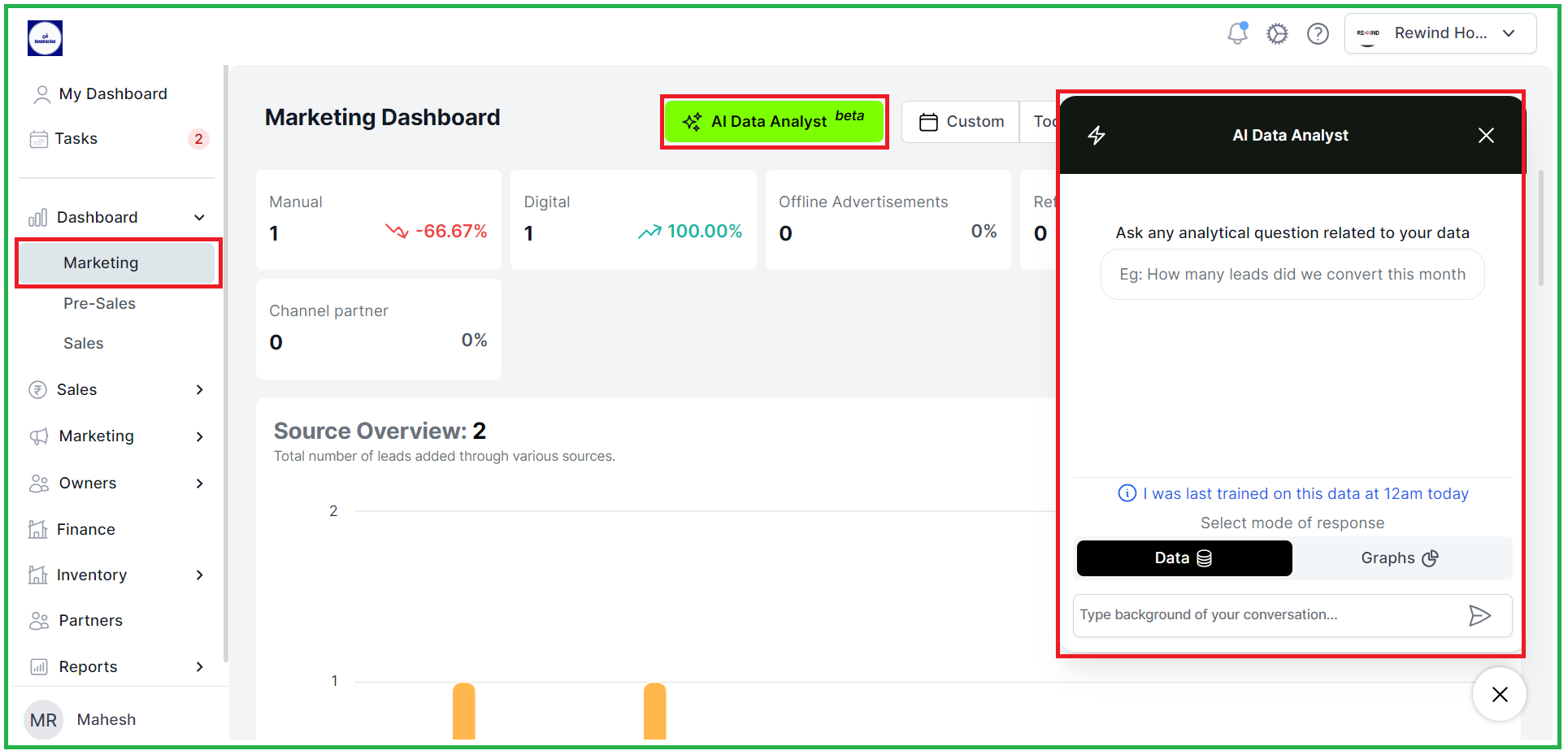The height and width of the screenshot is (755, 1568).
Task: Go to My Dashboard
Action: (x=113, y=94)
